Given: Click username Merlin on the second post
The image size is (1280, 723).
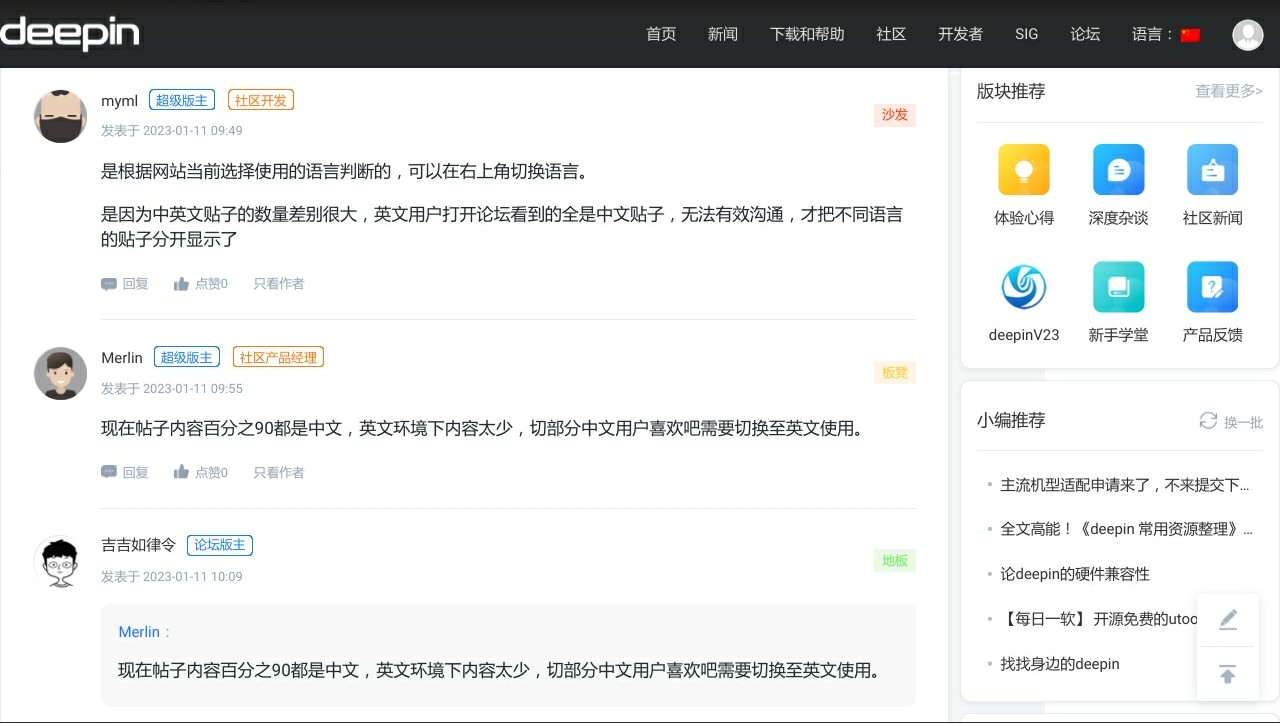Looking at the screenshot, I should (122, 358).
